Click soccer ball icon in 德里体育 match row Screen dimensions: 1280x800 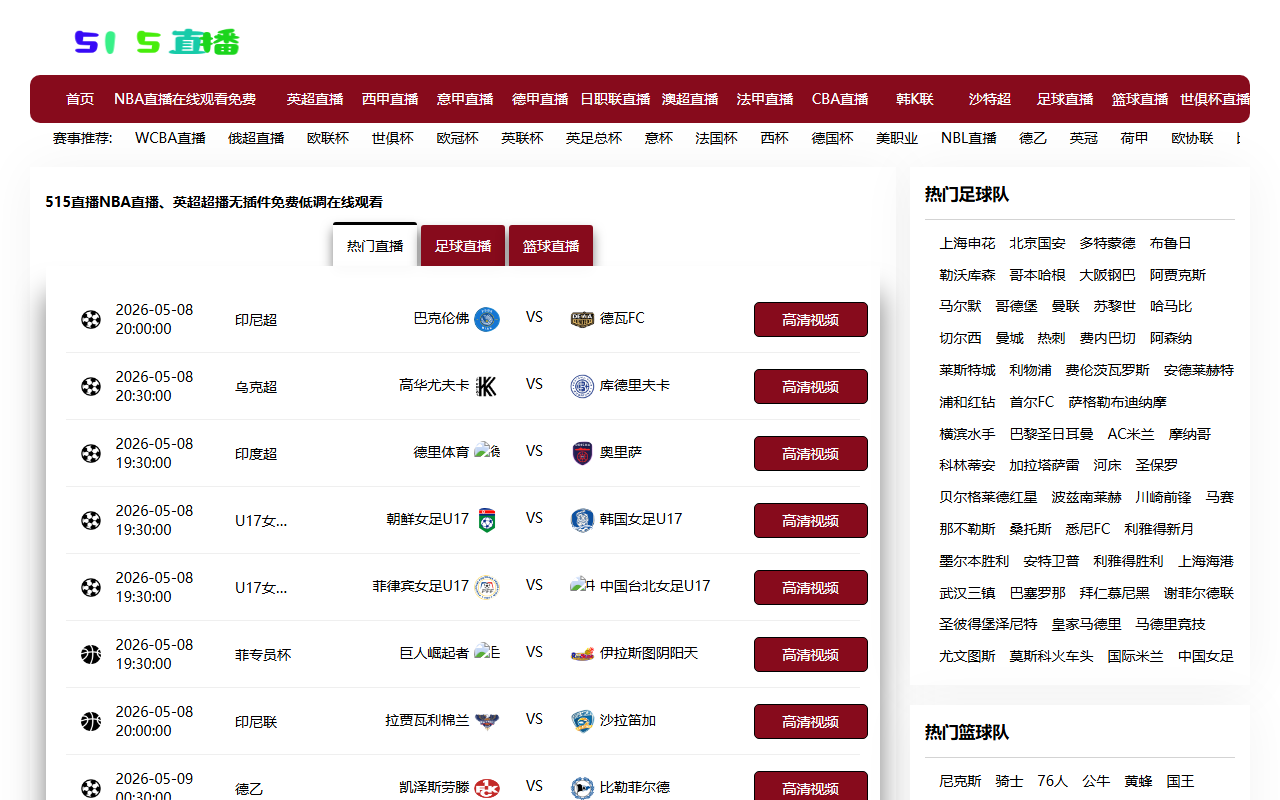[x=91, y=454]
